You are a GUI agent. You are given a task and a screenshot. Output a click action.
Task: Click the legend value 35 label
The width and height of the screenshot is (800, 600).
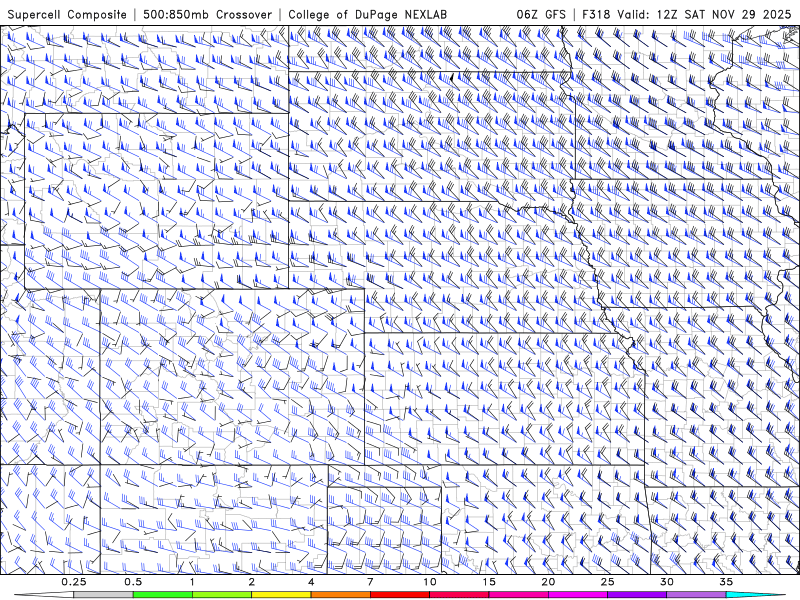coord(726,582)
